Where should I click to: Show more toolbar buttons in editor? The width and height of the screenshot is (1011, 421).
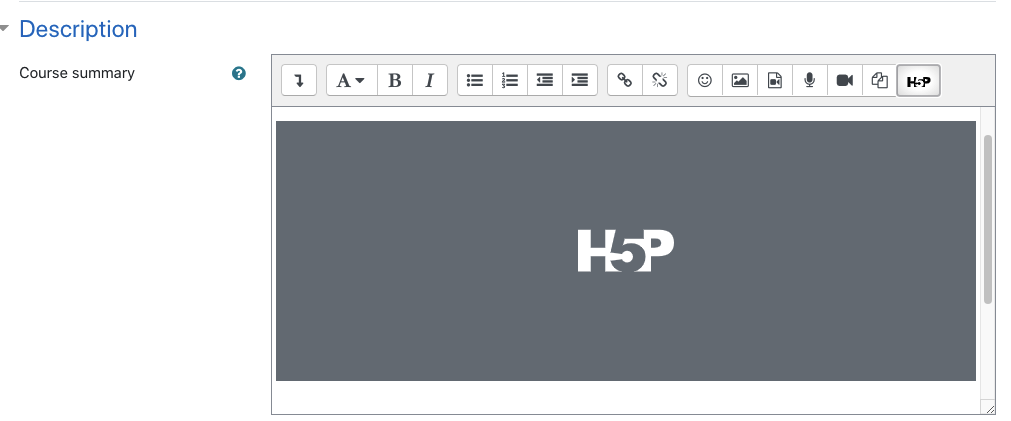[299, 81]
